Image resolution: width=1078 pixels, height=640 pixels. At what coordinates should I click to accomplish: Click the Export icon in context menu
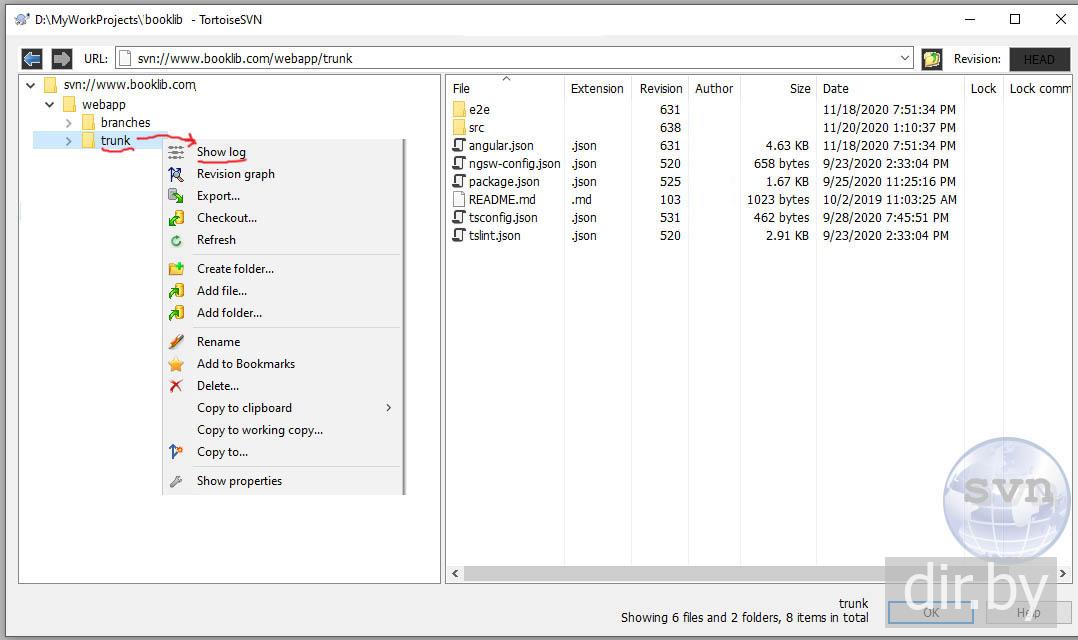pos(176,196)
